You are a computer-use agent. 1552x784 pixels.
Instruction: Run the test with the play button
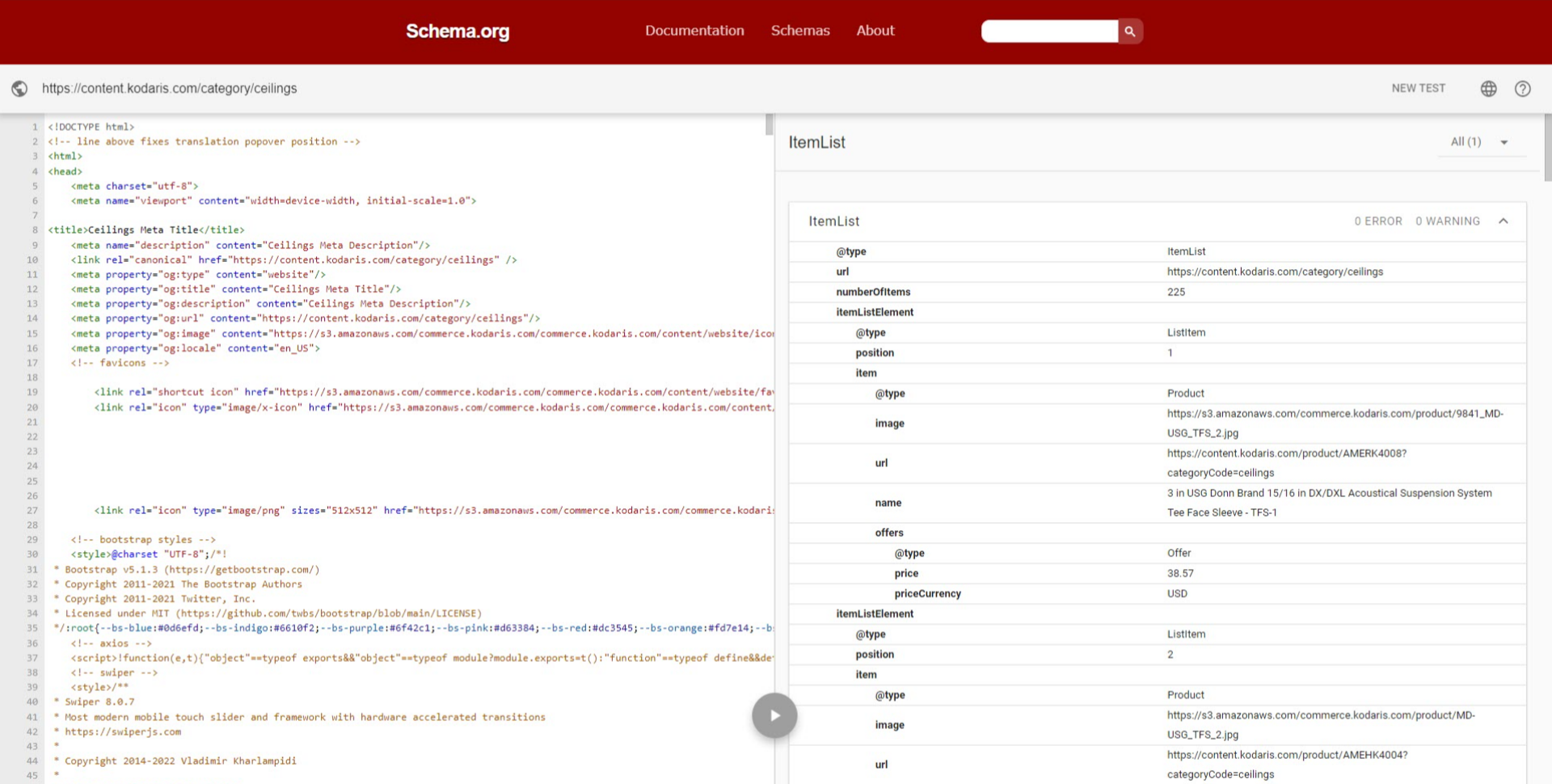774,715
